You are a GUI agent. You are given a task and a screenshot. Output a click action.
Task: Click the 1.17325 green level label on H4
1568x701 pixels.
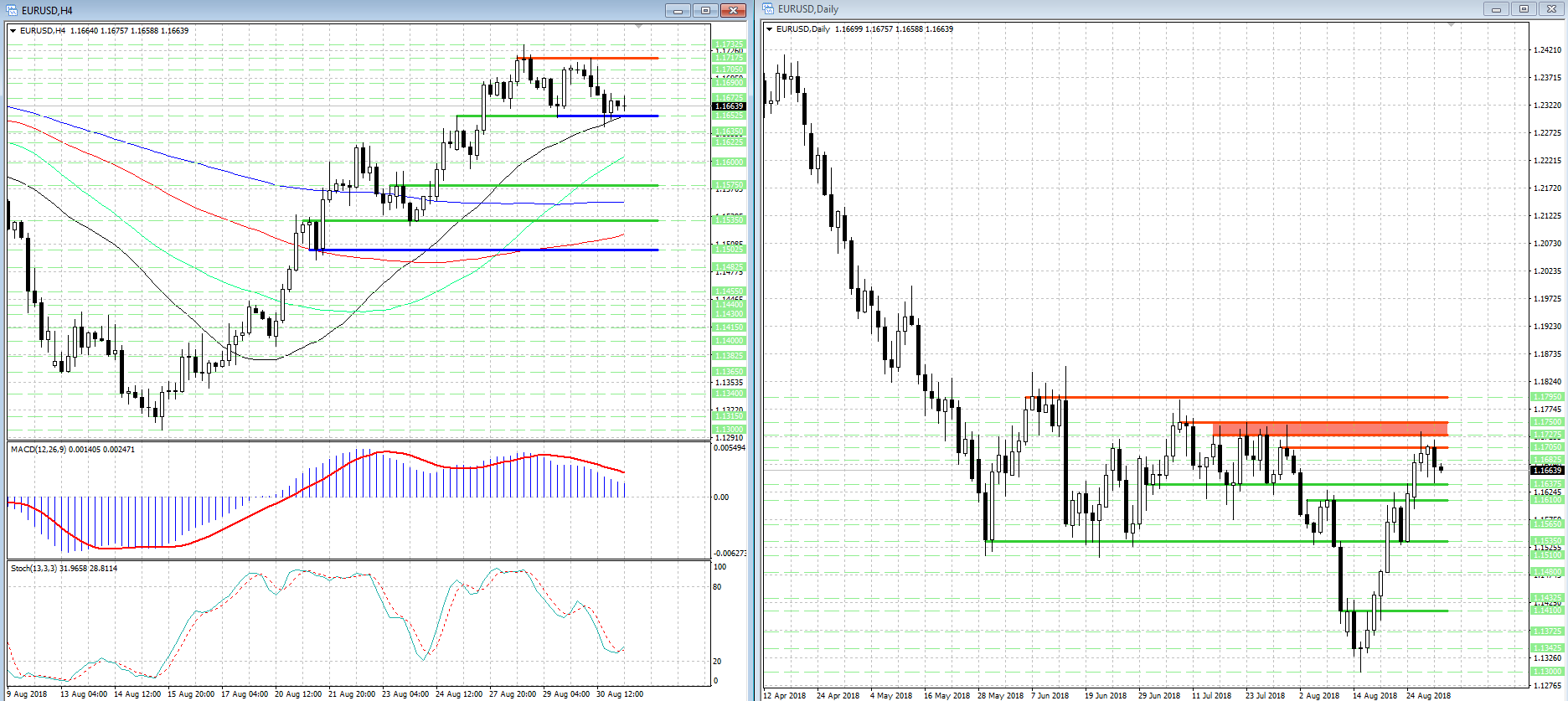coord(729,44)
